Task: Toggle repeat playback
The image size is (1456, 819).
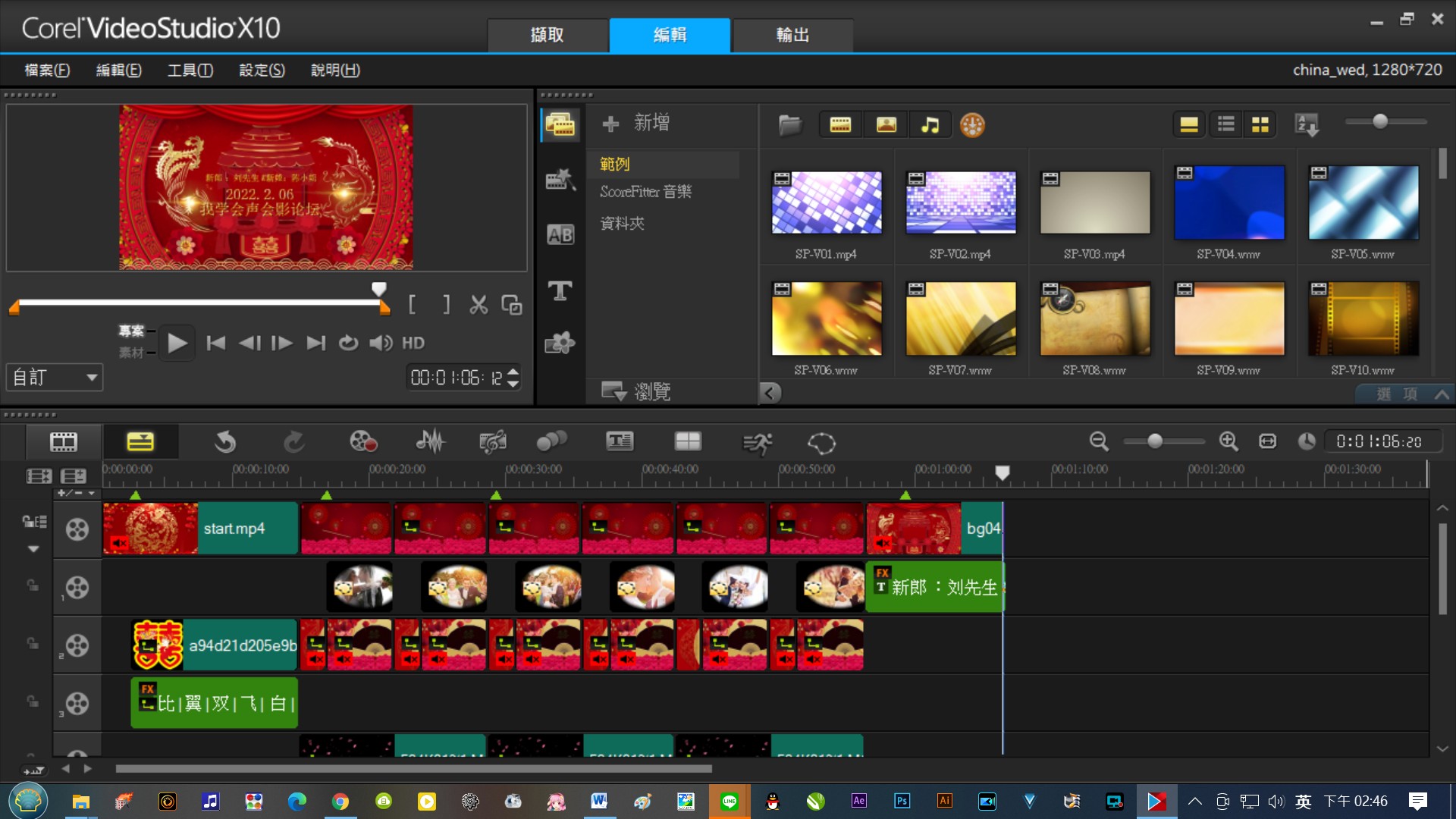Action: [x=348, y=344]
